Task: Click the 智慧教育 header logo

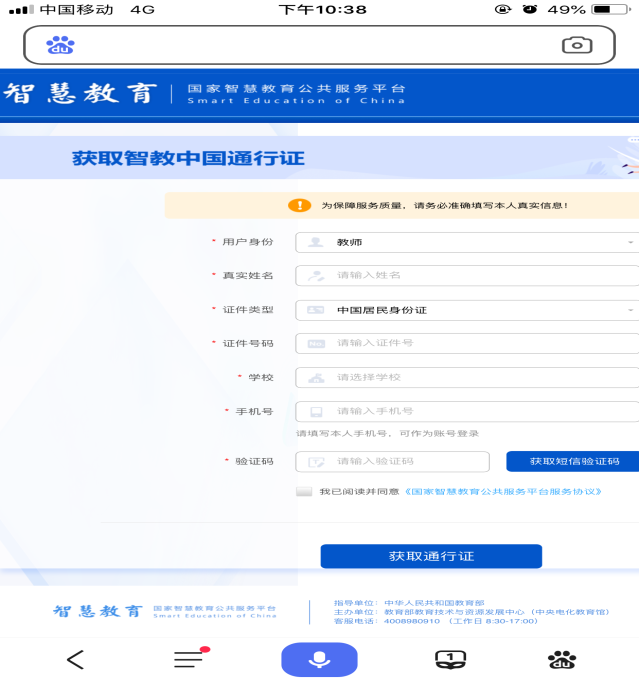Action: (80, 94)
